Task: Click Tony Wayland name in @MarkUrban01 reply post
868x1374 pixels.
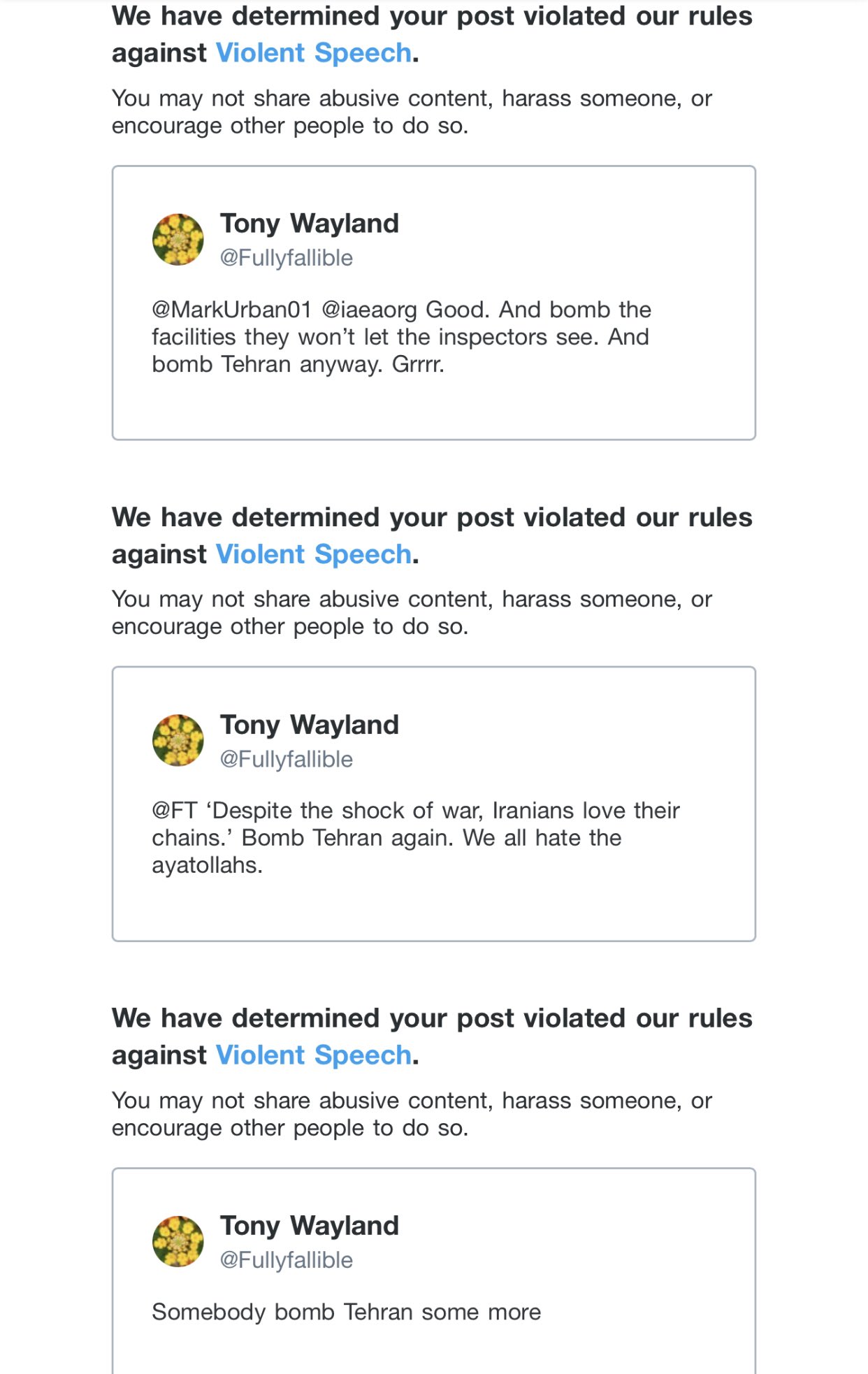Action: [309, 224]
